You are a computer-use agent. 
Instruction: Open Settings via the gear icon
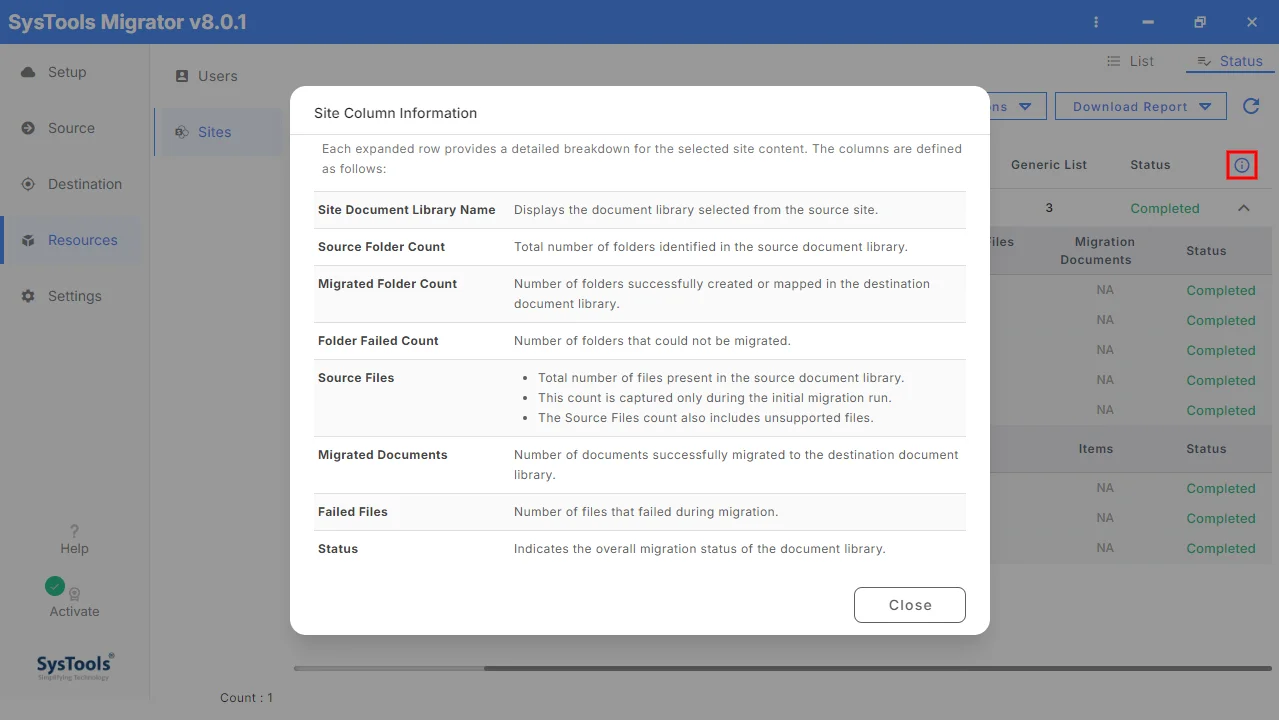point(28,296)
